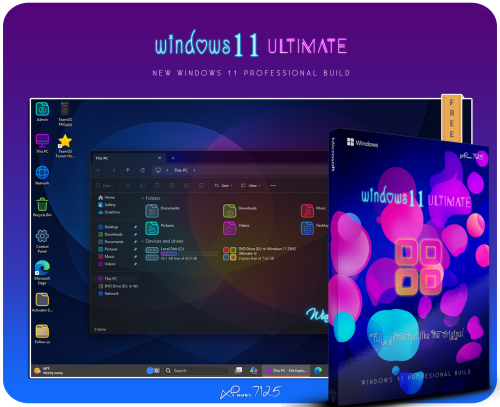Click the refresh button in File Explorer

[142, 170]
